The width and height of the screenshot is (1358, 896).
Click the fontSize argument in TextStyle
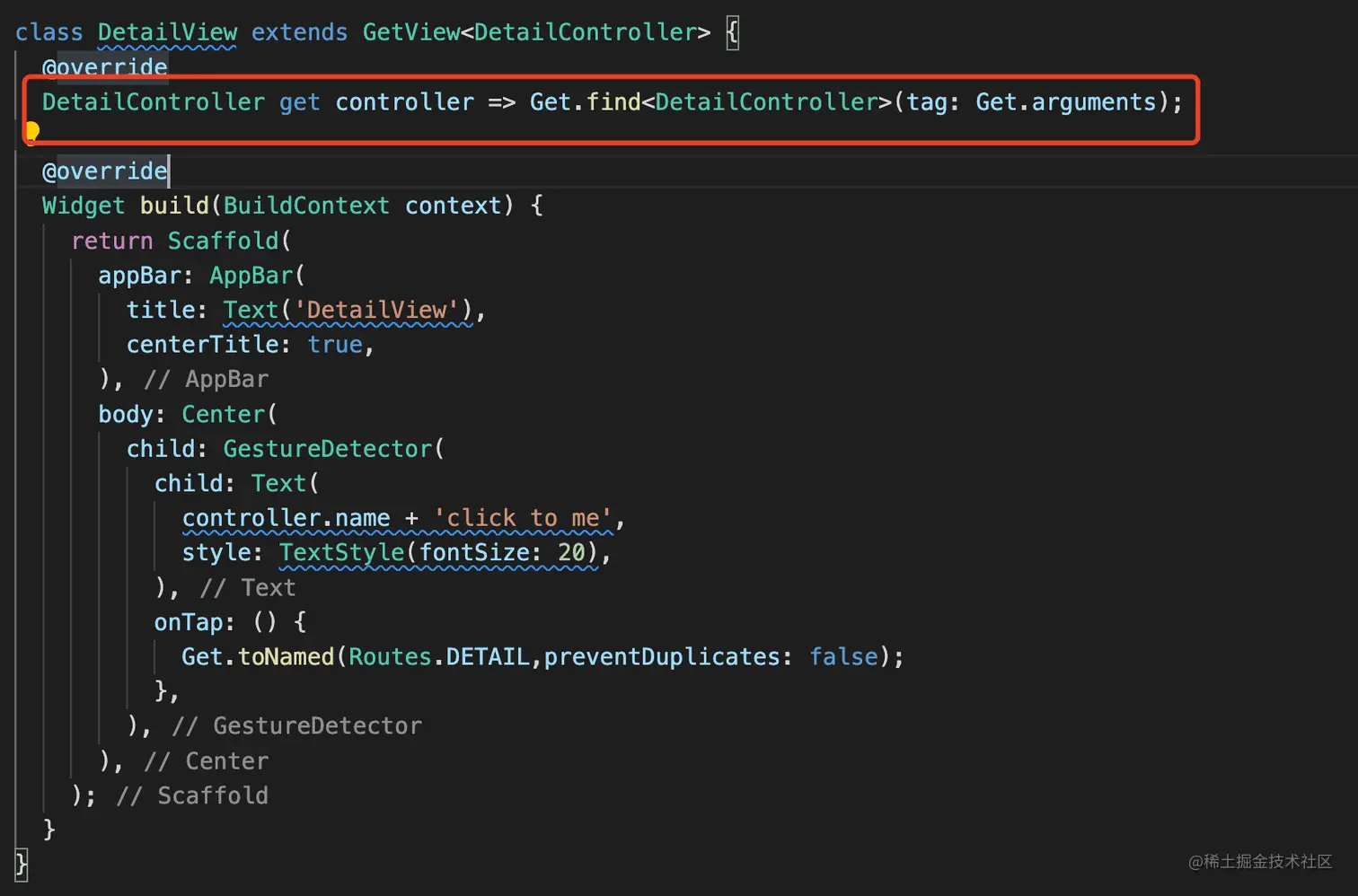pos(474,552)
